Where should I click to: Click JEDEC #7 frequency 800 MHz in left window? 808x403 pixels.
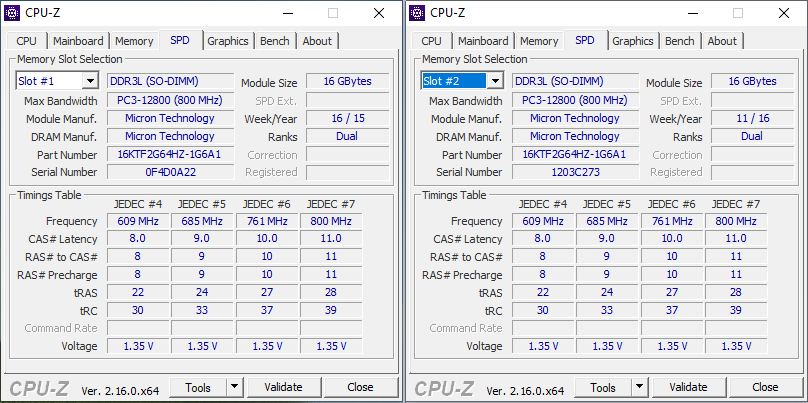click(331, 222)
